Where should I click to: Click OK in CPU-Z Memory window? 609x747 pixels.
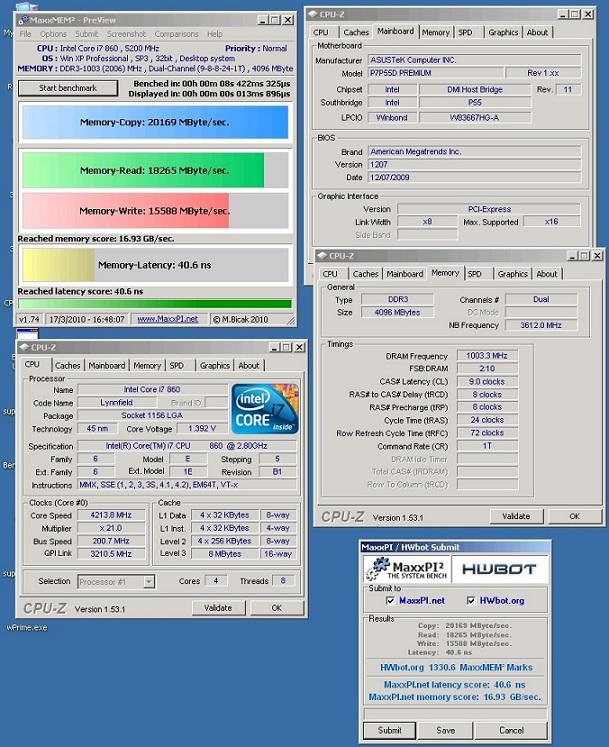click(x=575, y=516)
